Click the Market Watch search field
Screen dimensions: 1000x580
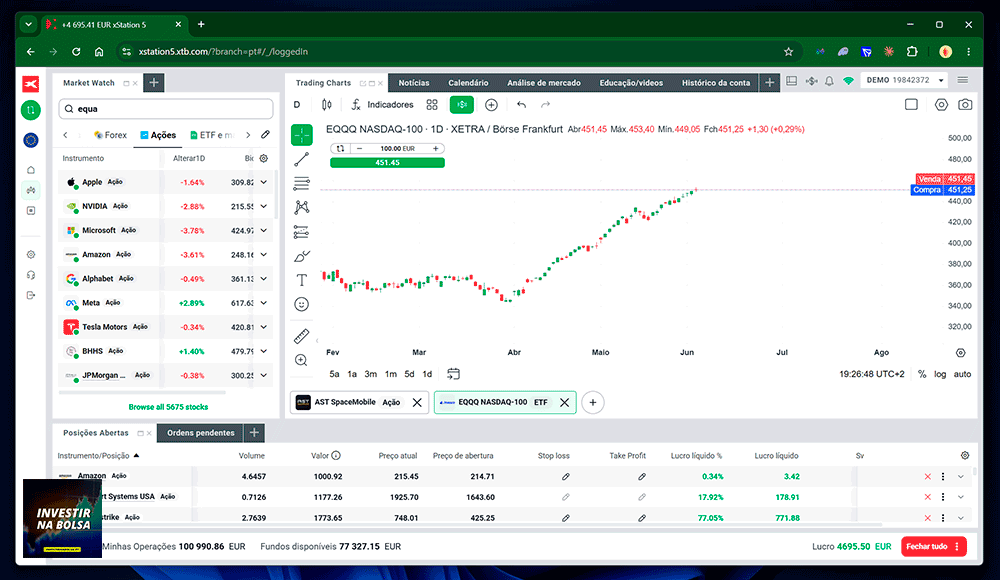point(166,109)
